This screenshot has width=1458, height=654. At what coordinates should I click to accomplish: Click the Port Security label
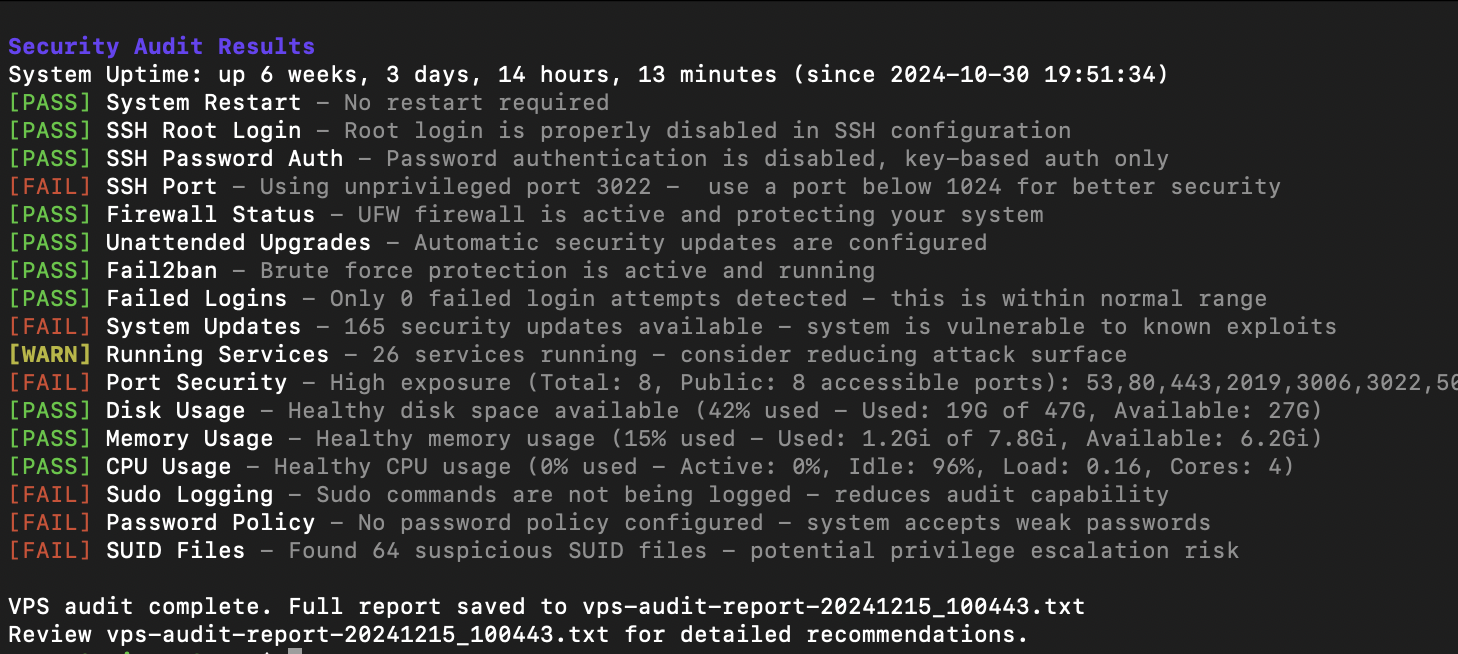[196, 382]
